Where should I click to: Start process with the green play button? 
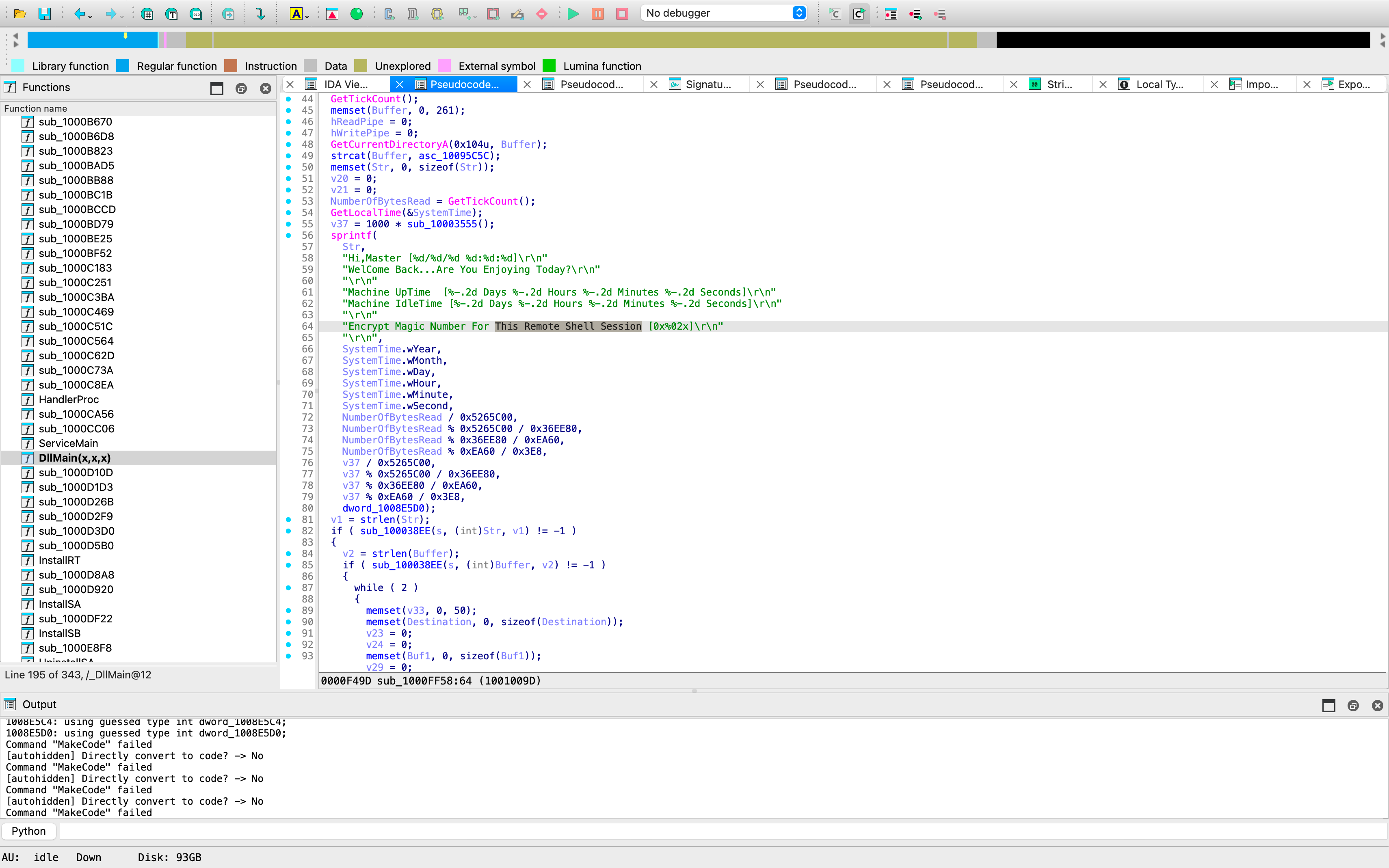click(x=573, y=14)
